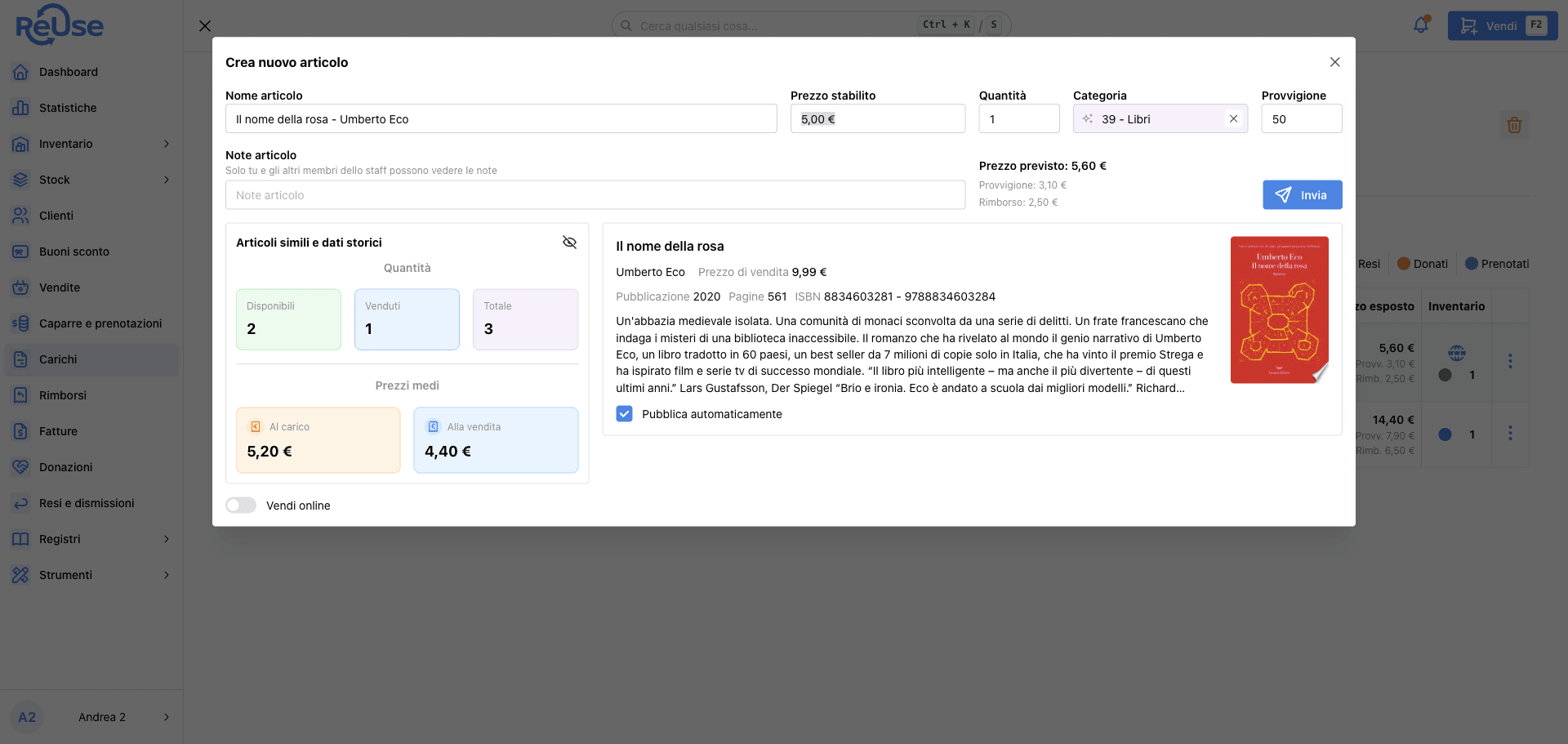Click the Al carico 5,20 € card
The image size is (1568, 744).
pyautogui.click(x=318, y=440)
